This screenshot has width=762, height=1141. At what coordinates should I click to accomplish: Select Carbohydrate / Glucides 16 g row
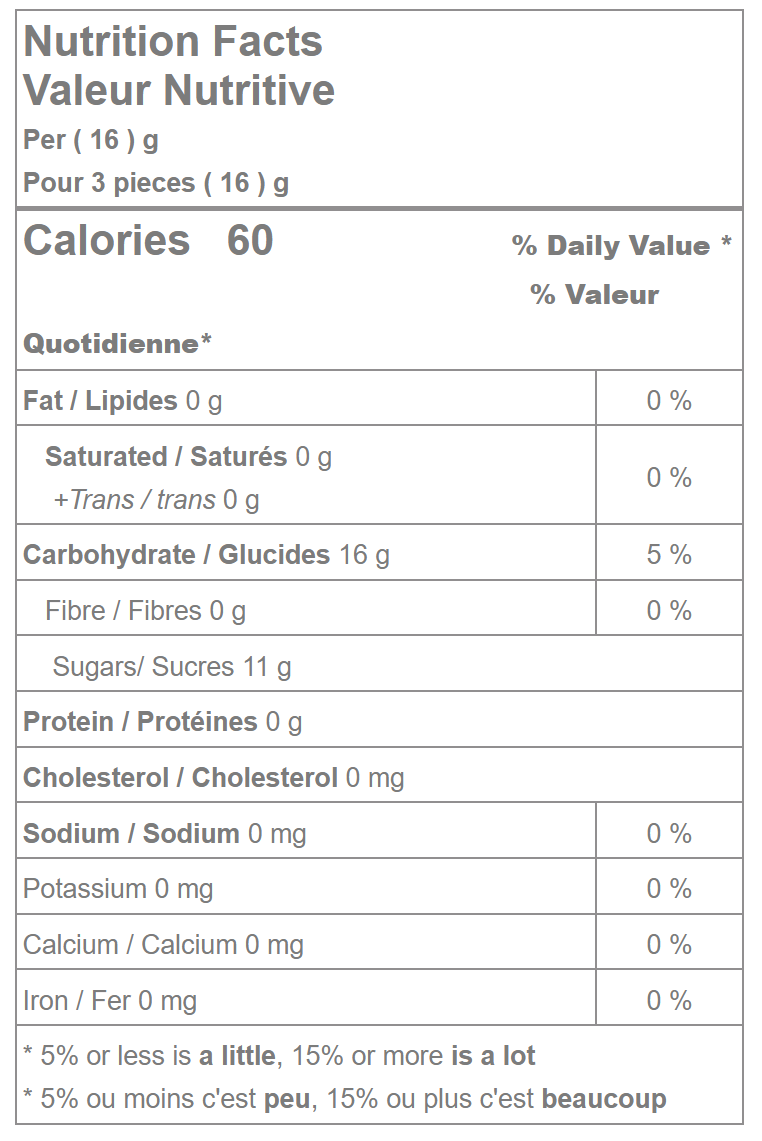206,555
